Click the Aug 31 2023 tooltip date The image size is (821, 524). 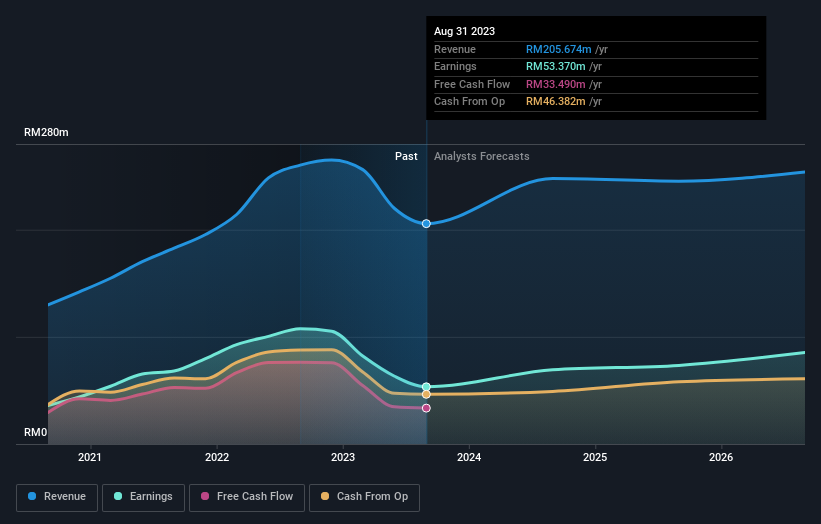[x=464, y=31]
